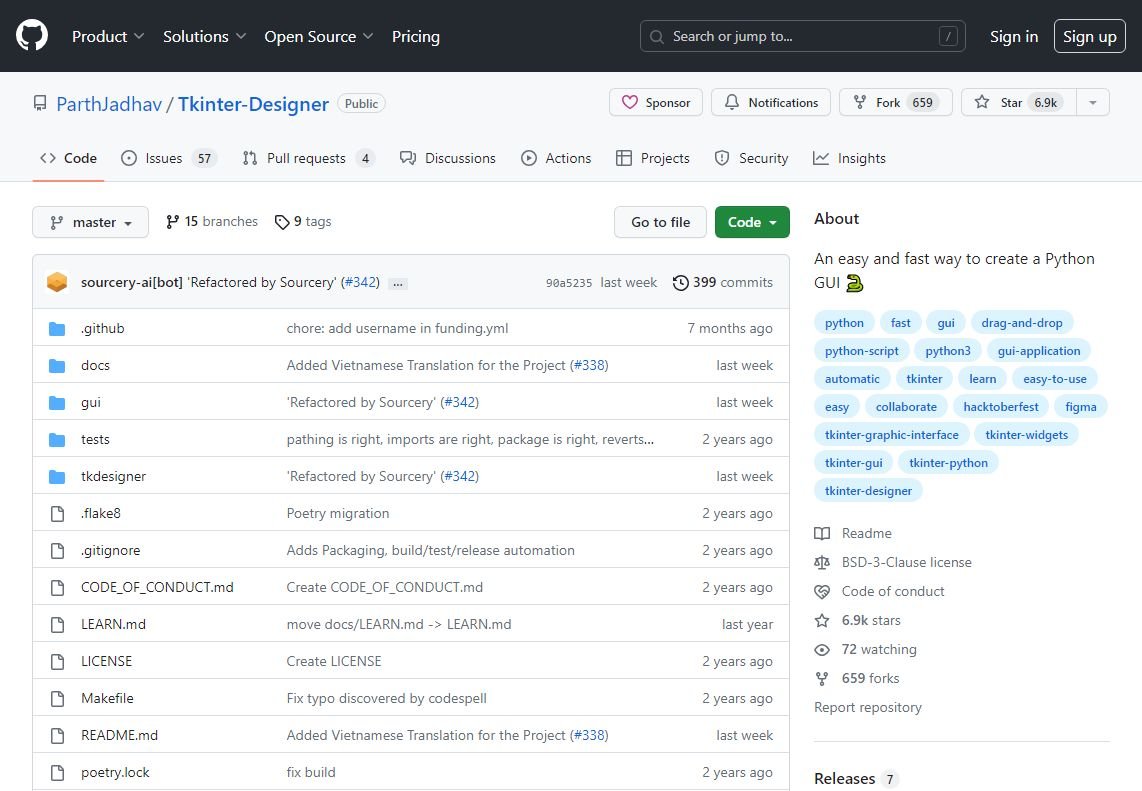The width and height of the screenshot is (1142, 791).
Task: Open the ParthJadhav owner link
Action: click(x=109, y=104)
